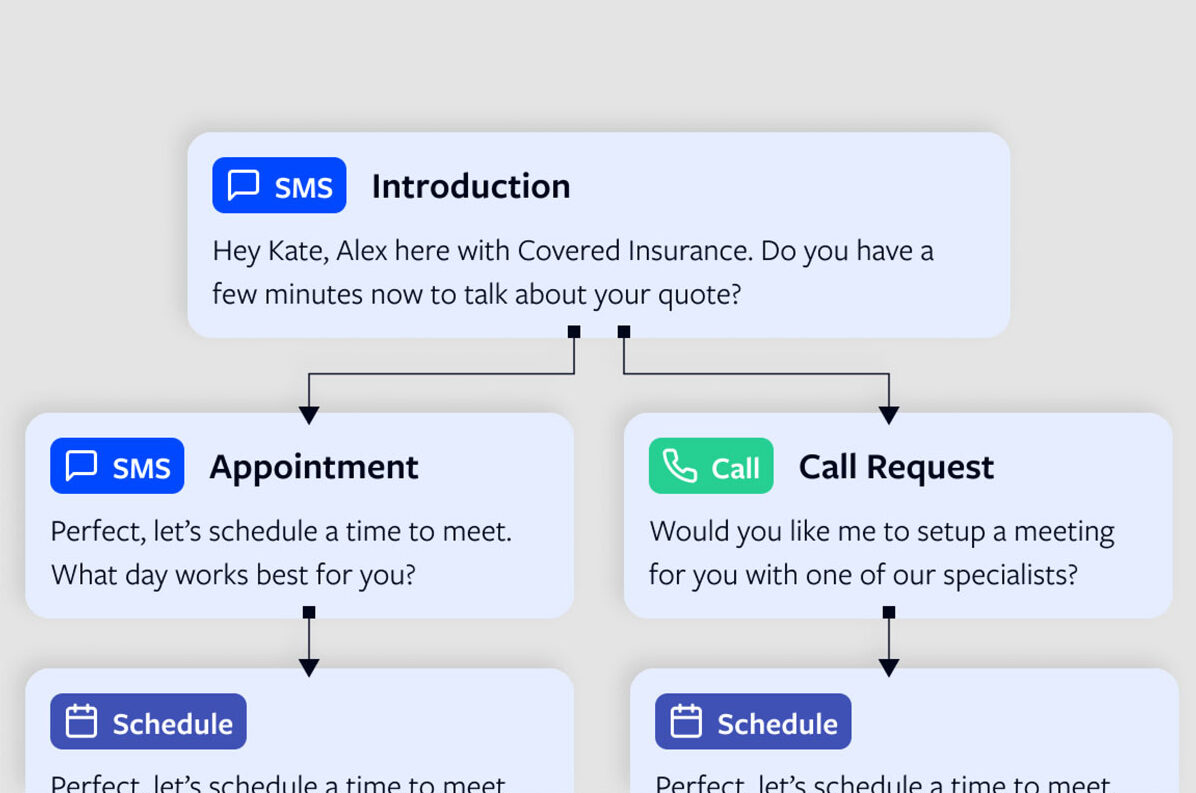Screen dimensions: 1196x793
Task: Select the green Call badge
Action: click(711, 466)
